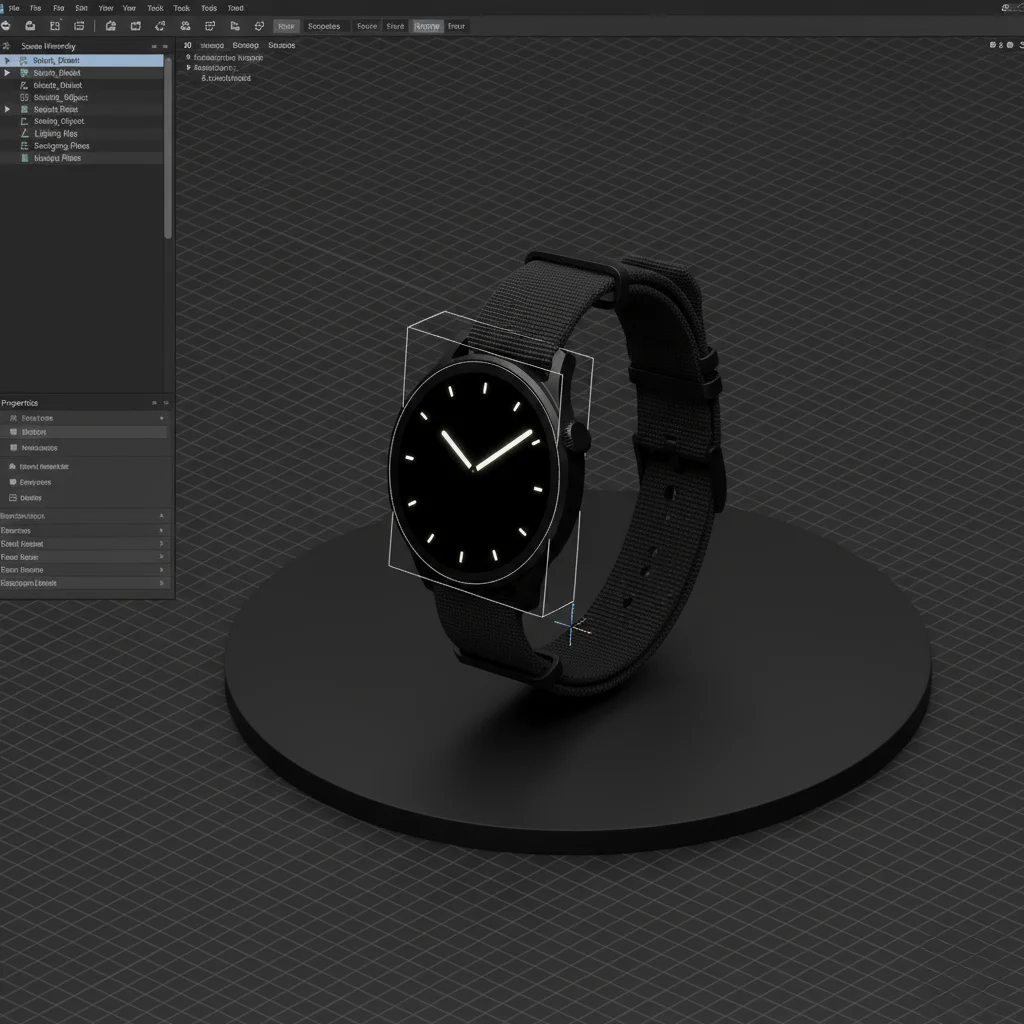Select the Scene icon beside the hierarchy title
Image resolution: width=1024 pixels, height=1024 pixels.
click(7, 46)
